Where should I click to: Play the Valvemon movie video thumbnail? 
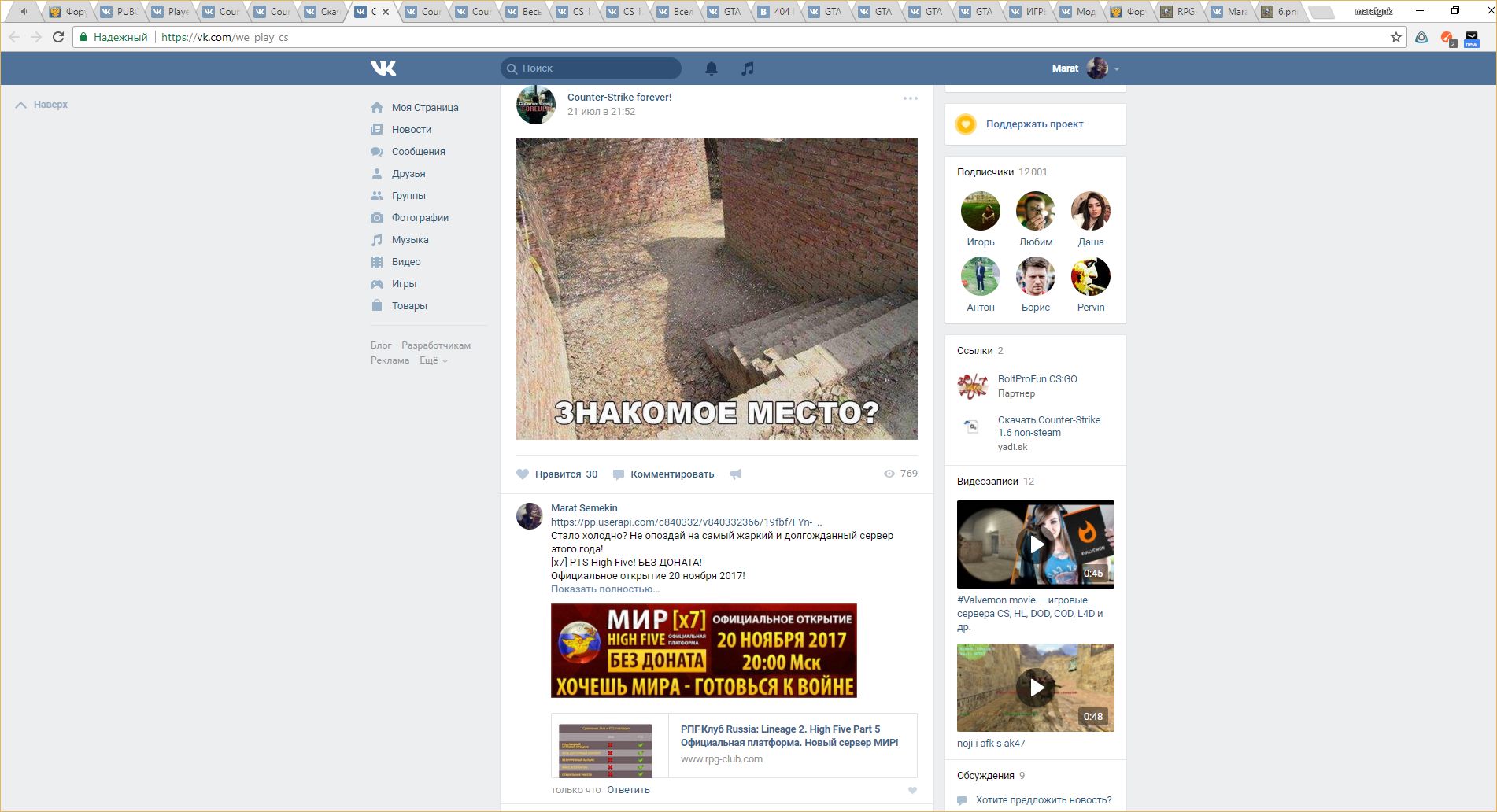1036,544
